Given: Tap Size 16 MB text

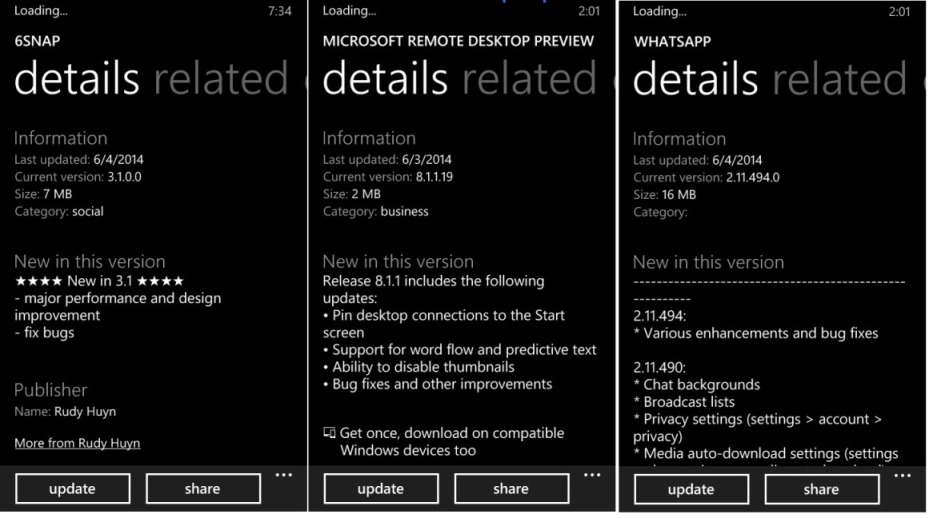Looking at the screenshot, I should pyautogui.click(x=665, y=194).
